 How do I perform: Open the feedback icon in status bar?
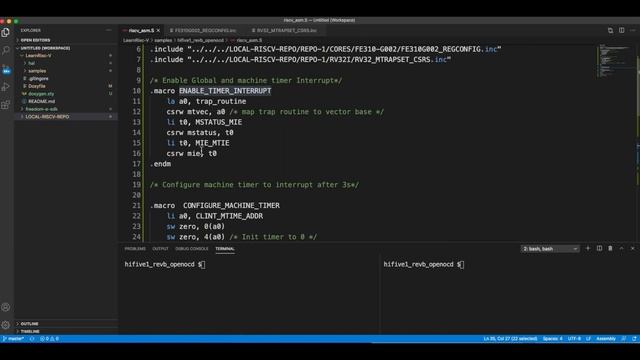[x=624, y=339]
